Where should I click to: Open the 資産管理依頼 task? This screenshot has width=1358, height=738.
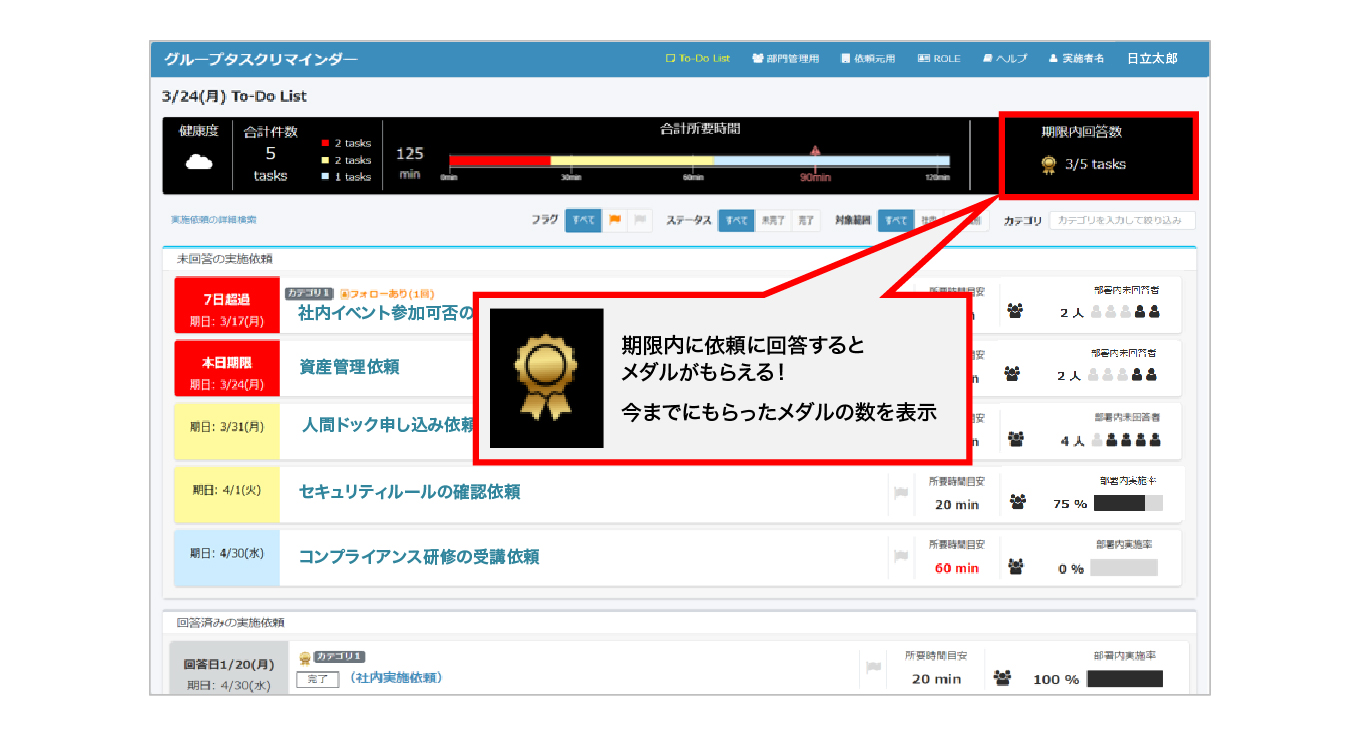pos(349,367)
